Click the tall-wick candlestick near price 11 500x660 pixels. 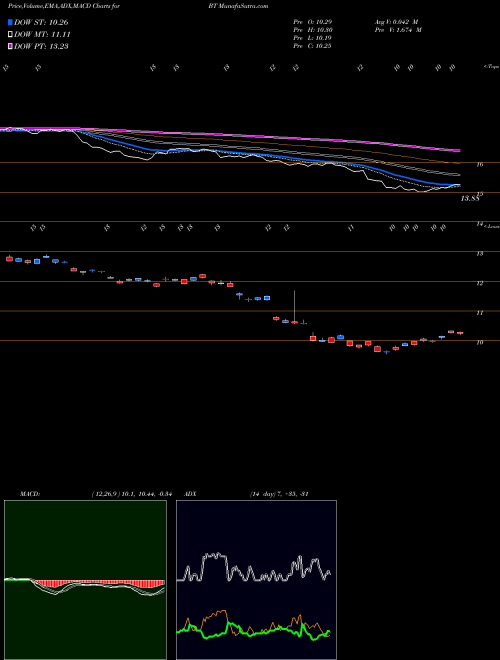tap(295, 307)
